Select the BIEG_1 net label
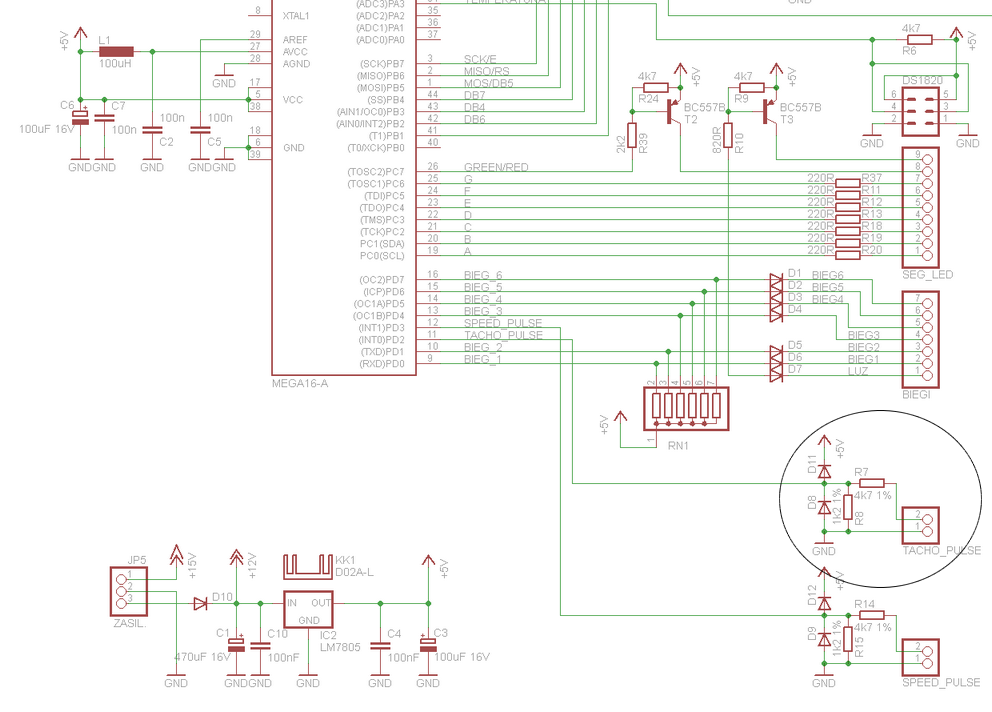The width and height of the screenshot is (992, 712). (x=483, y=359)
